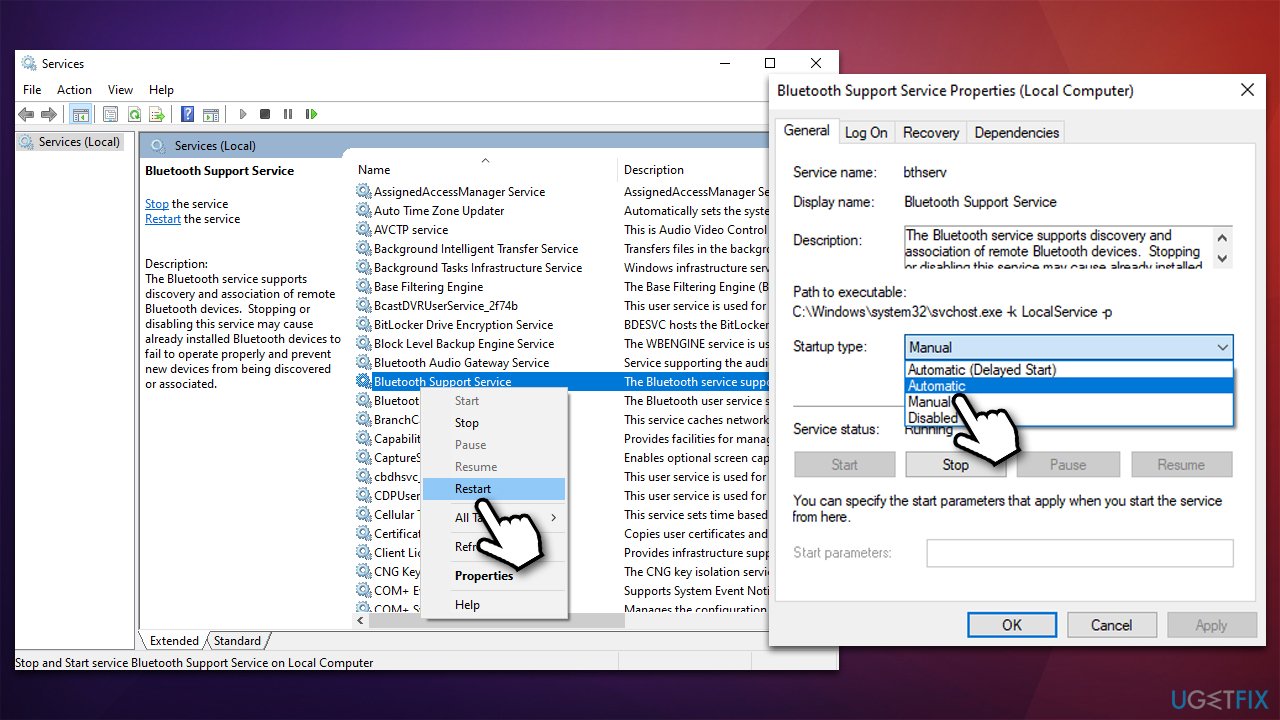Open the Help menu in Services
Viewport: 1280px width, 720px height.
[161, 89]
